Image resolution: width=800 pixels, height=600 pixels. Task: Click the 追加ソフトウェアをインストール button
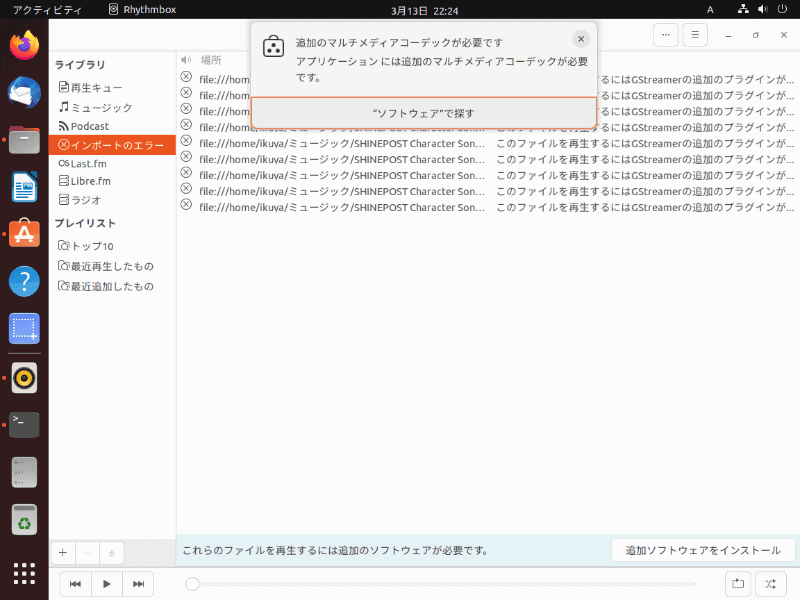point(703,549)
